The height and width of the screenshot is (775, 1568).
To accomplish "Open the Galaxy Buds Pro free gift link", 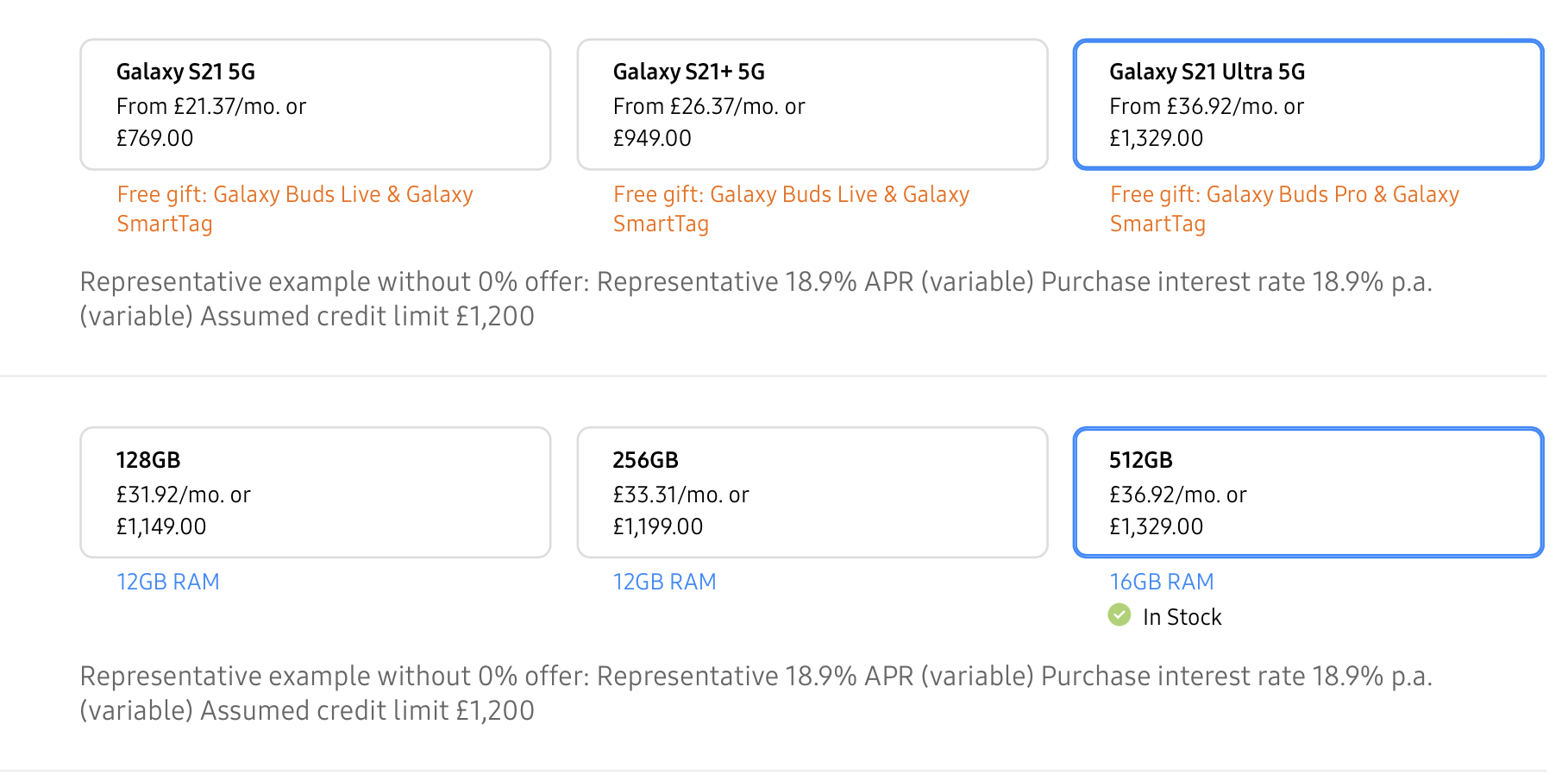I will click(1283, 209).
